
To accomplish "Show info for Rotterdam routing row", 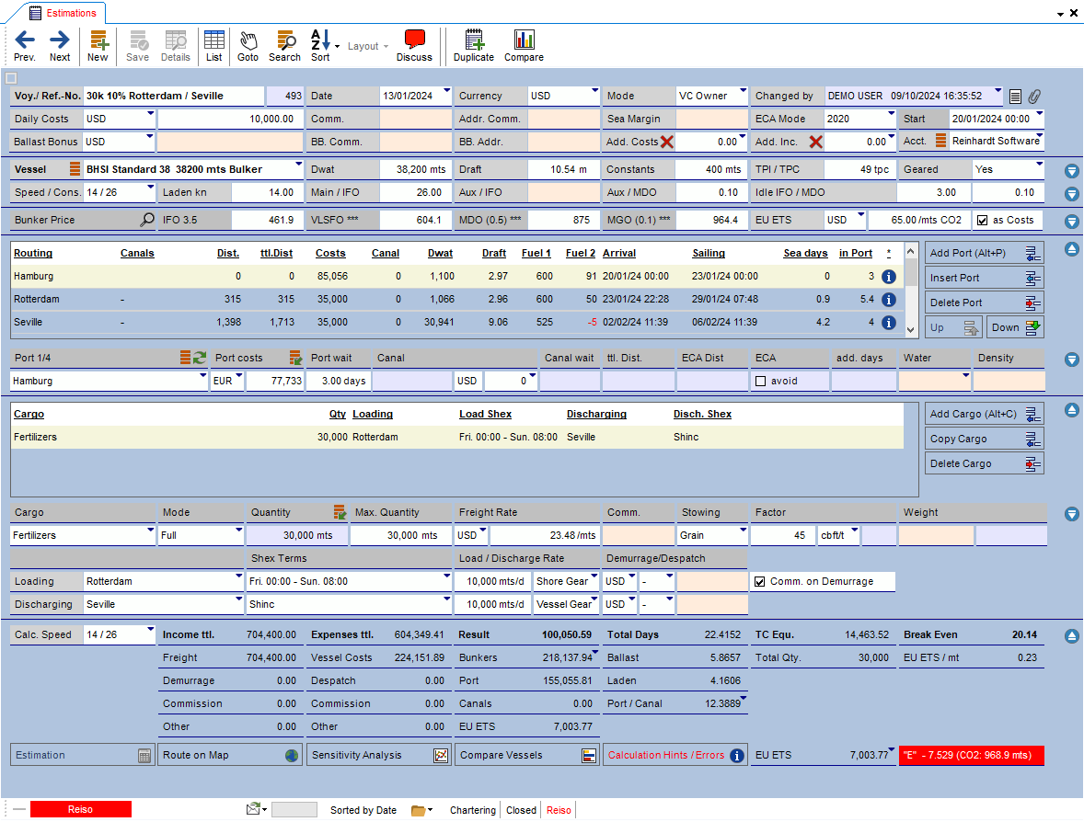I will coord(889,299).
